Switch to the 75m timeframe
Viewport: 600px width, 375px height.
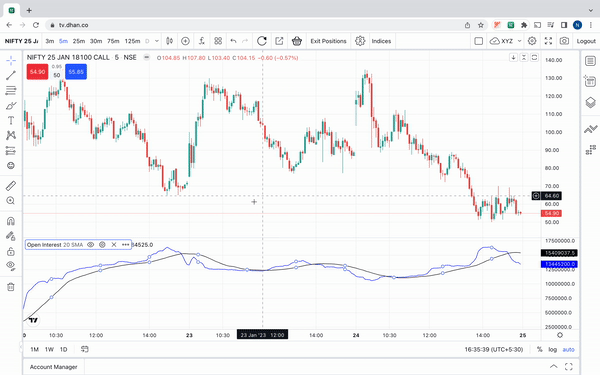tap(113, 41)
